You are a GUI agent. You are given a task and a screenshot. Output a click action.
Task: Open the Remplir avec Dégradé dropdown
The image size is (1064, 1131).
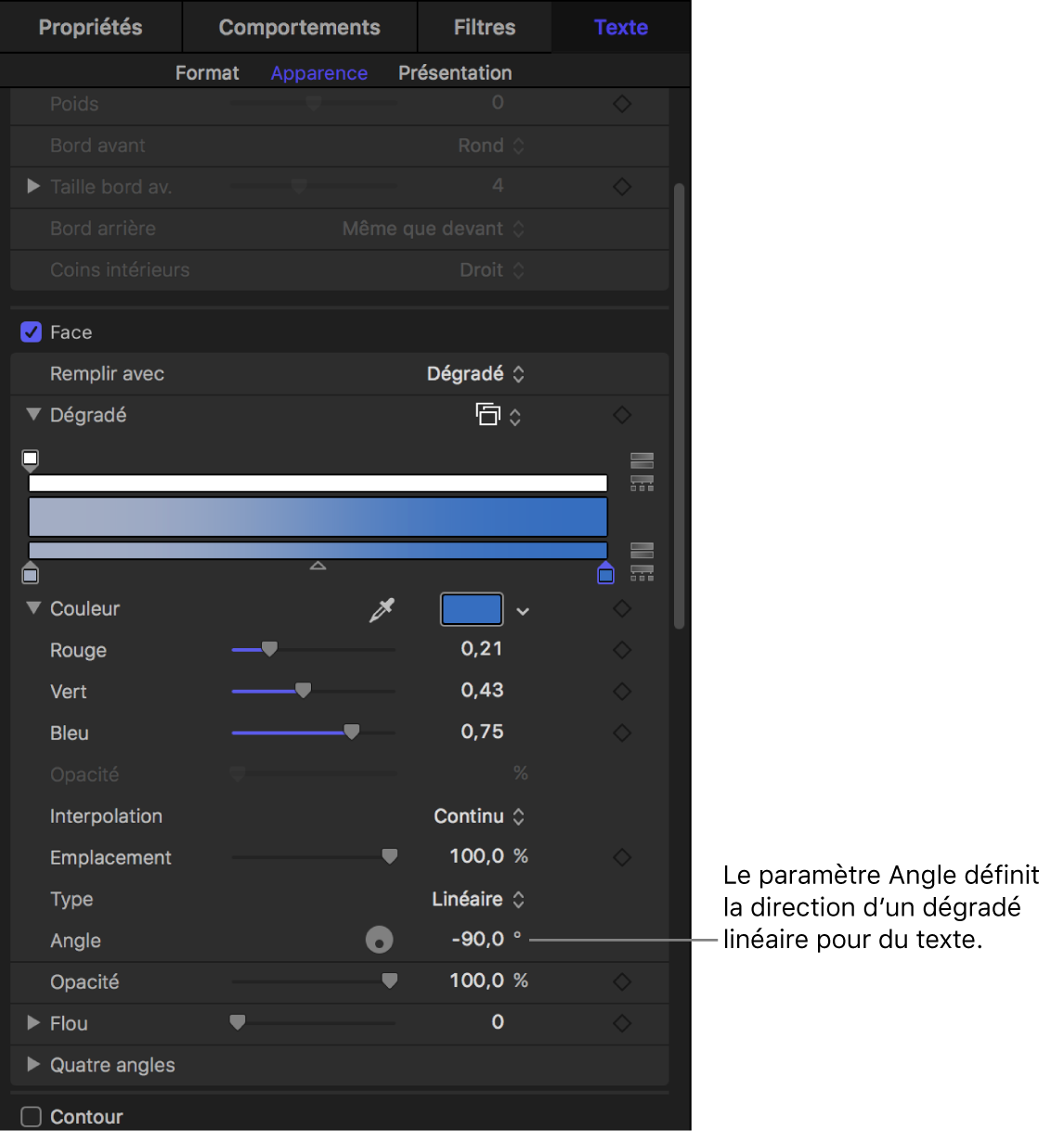(x=476, y=374)
